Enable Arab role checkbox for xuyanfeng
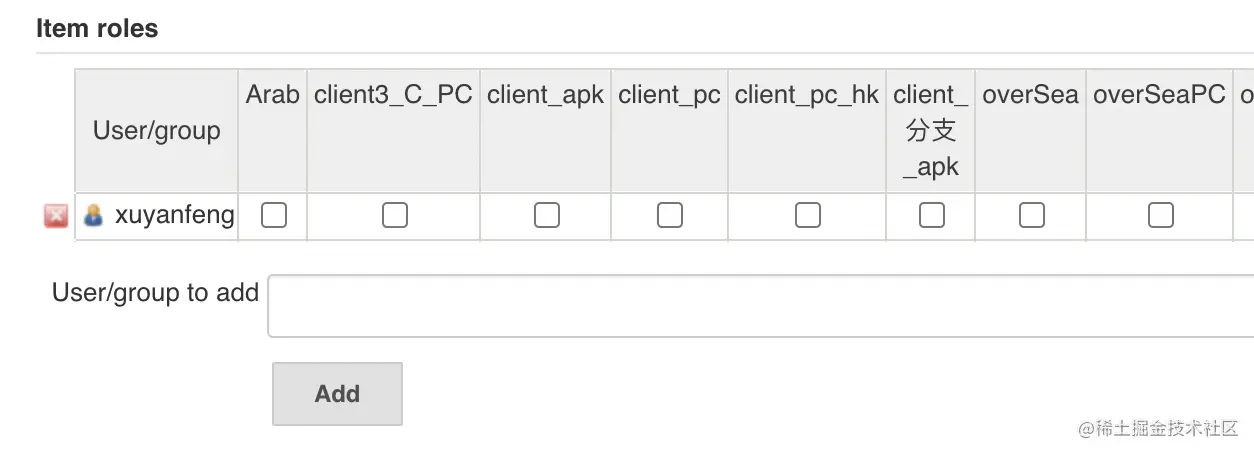This screenshot has height=454, width=1254. [x=273, y=215]
